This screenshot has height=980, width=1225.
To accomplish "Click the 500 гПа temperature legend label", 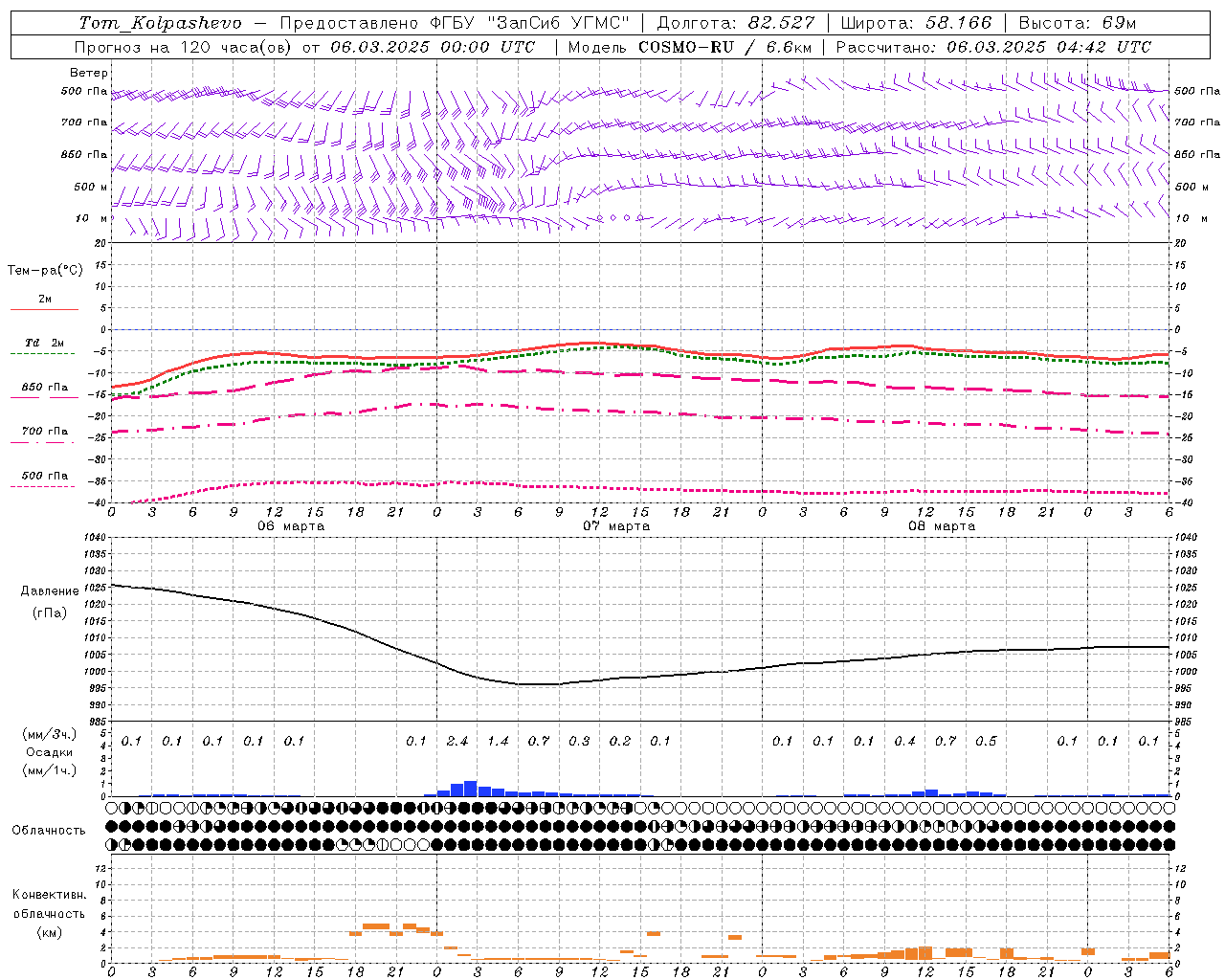I will [x=44, y=476].
